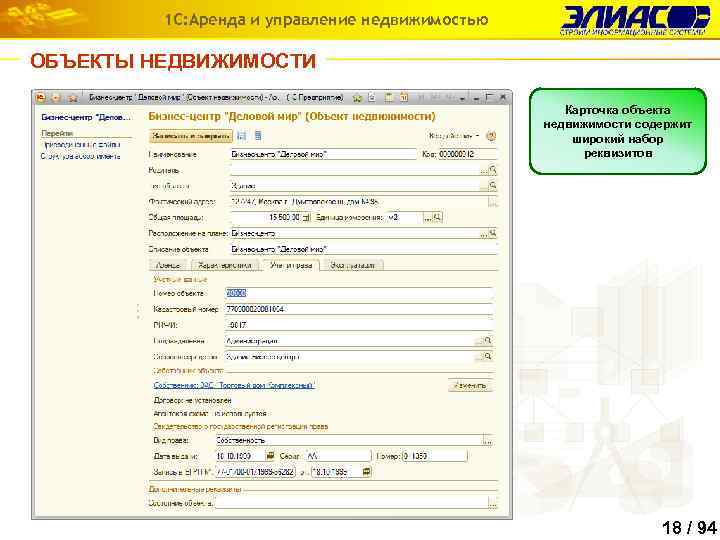Open title bar dropdown arrow near window controls
Image resolution: width=720 pixels, height=540 pixels.
click(x=463, y=98)
